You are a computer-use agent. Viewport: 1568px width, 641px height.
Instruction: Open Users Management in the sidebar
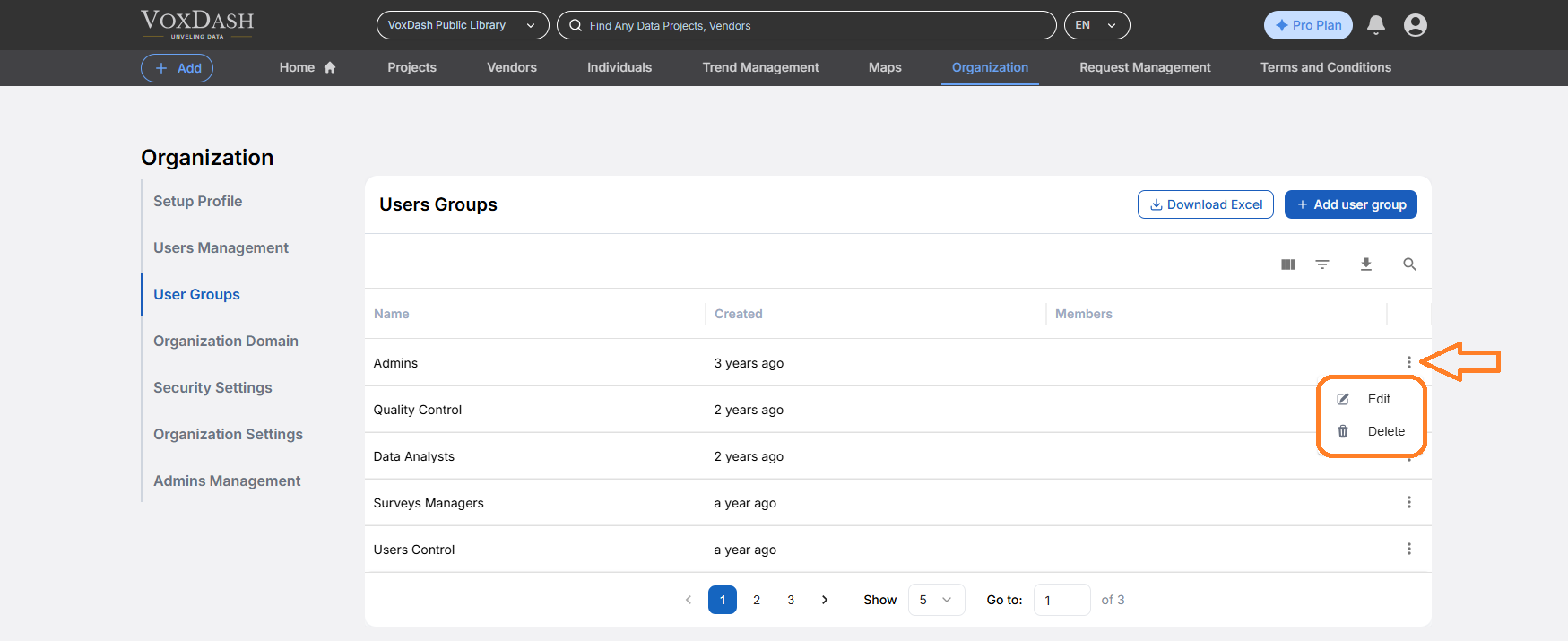221,247
